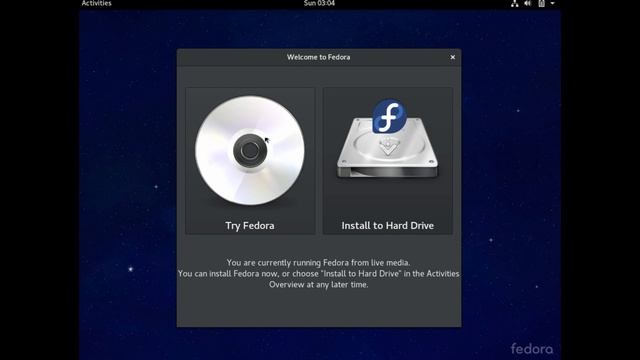
Task: Open the clock showing Sun 03:04
Action: (x=319, y=3)
